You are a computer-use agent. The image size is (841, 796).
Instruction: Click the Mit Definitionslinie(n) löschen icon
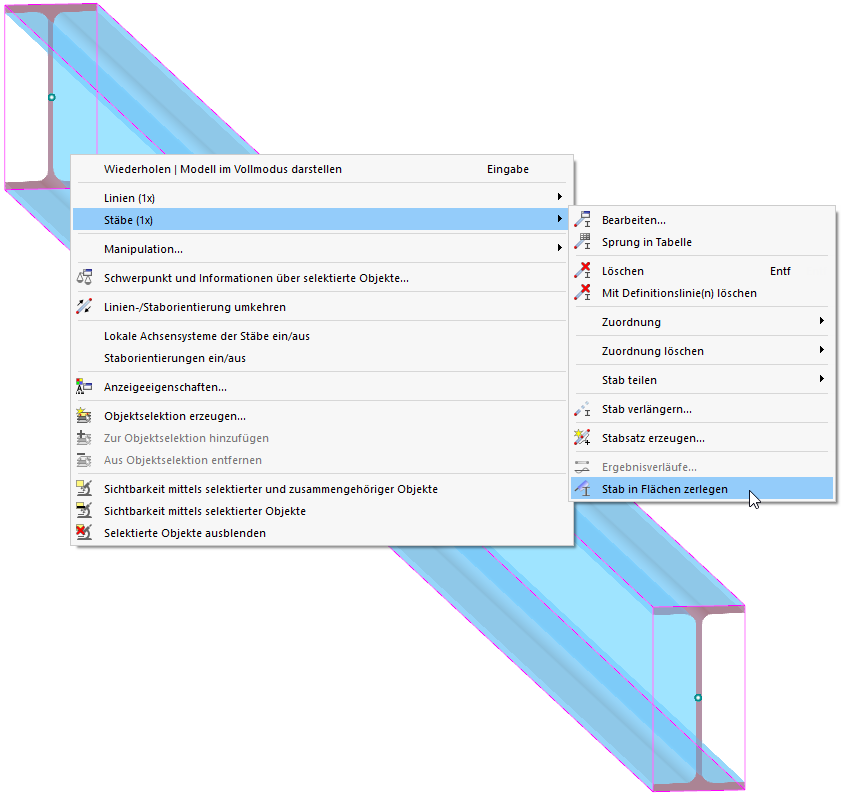pos(582,292)
